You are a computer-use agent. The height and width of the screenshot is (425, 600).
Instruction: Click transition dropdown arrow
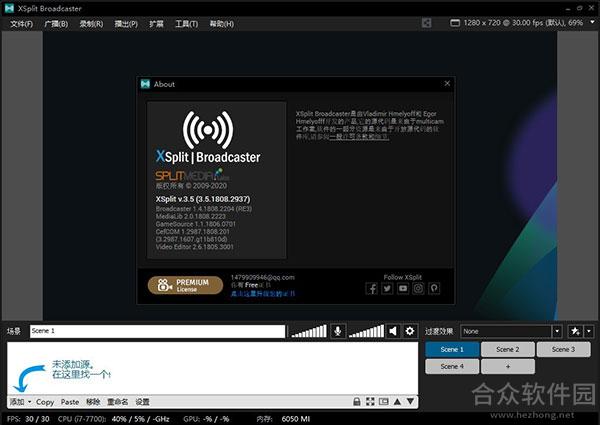pyautogui.click(x=557, y=331)
